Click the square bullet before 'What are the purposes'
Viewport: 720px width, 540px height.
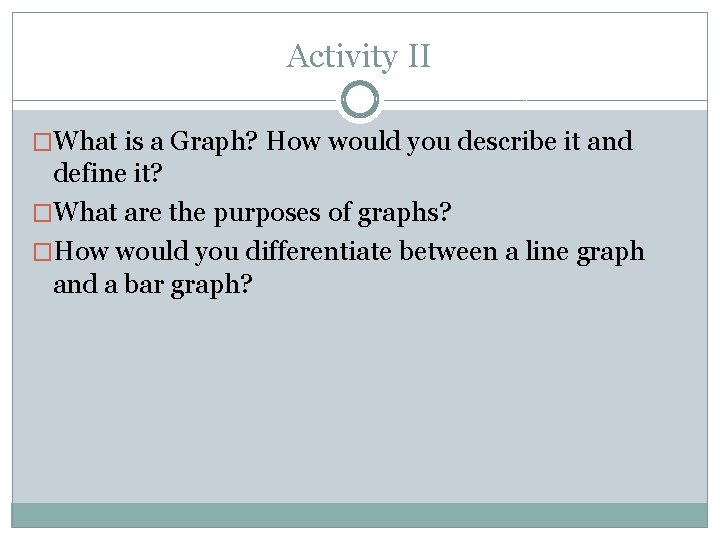coord(42,213)
